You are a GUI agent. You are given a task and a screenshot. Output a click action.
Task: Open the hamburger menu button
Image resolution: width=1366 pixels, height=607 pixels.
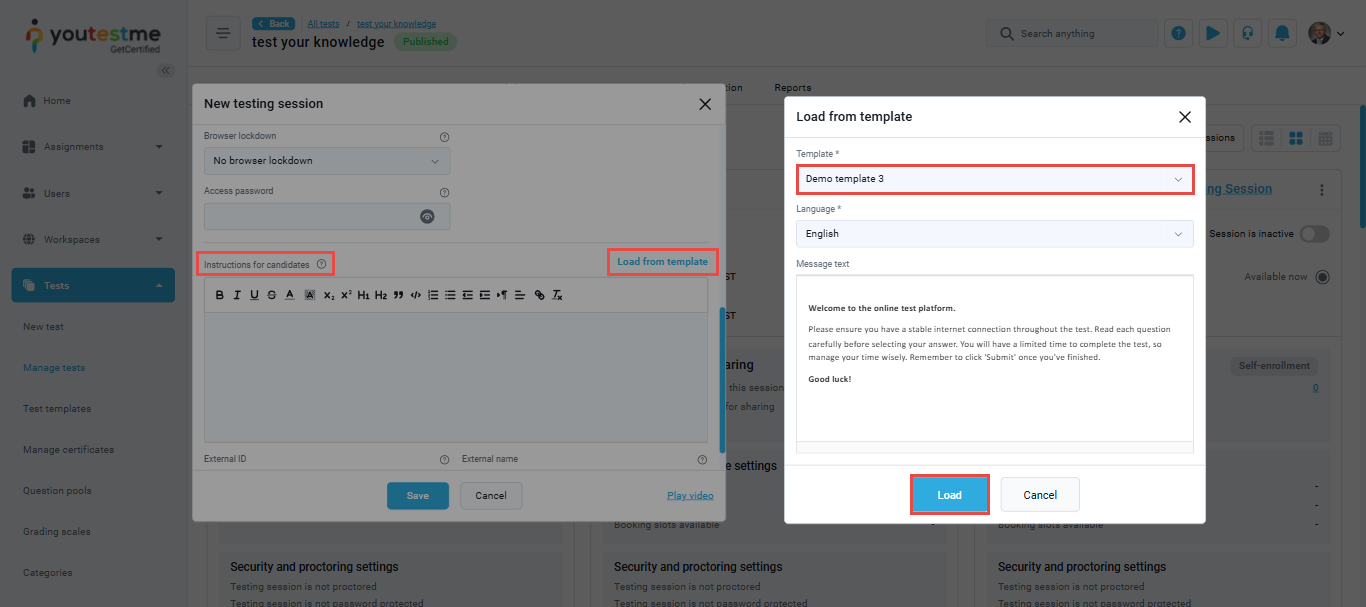[x=223, y=34]
